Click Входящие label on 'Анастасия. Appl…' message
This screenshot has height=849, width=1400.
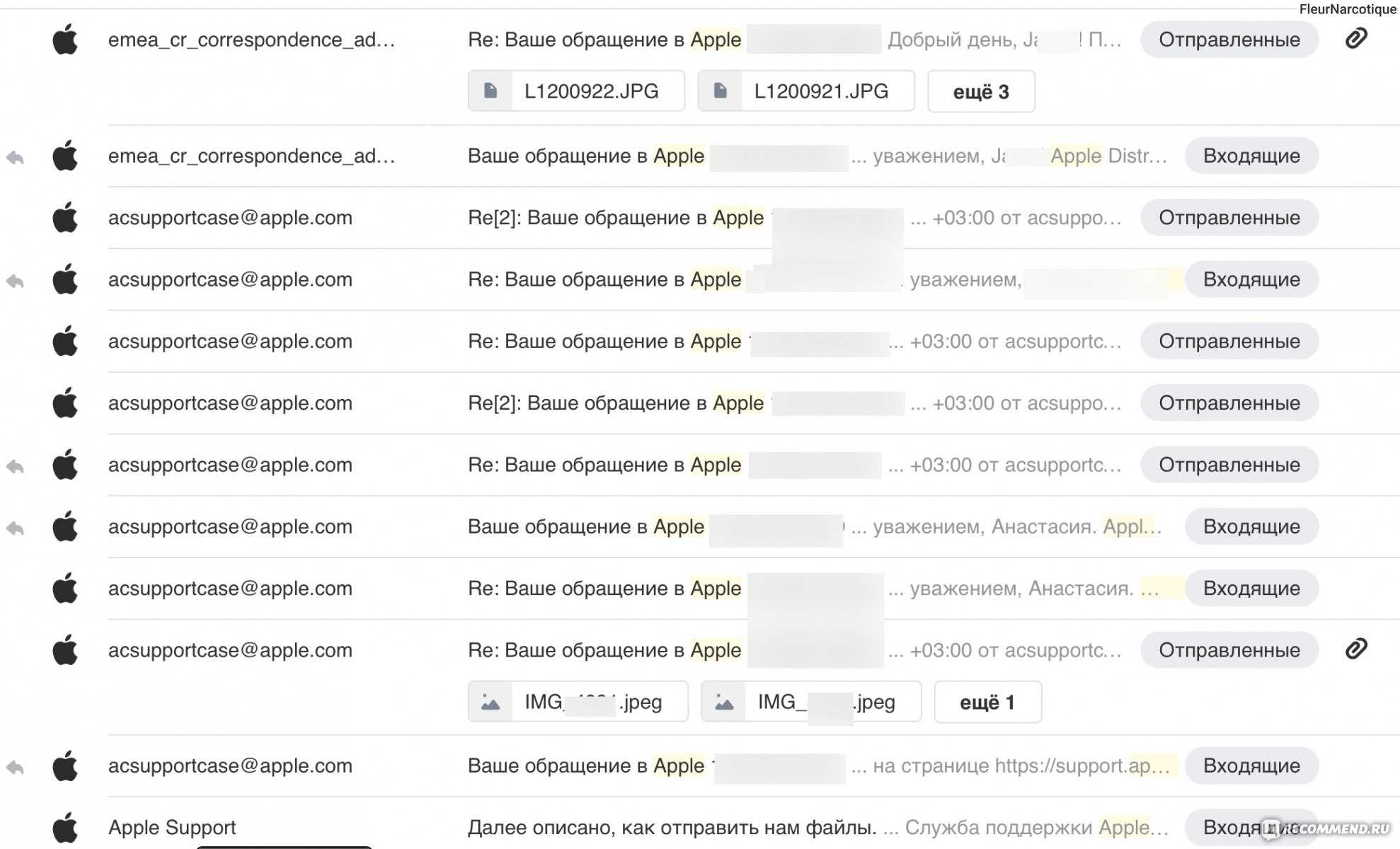click(x=1251, y=526)
